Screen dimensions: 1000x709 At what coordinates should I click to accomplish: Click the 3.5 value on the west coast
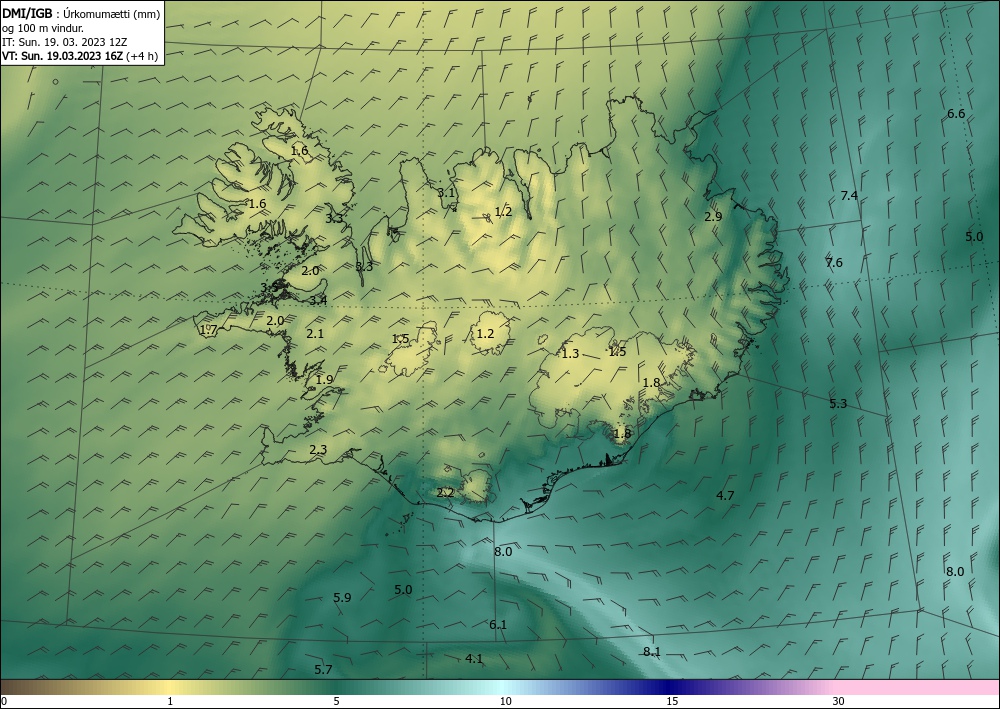[x=269, y=288]
